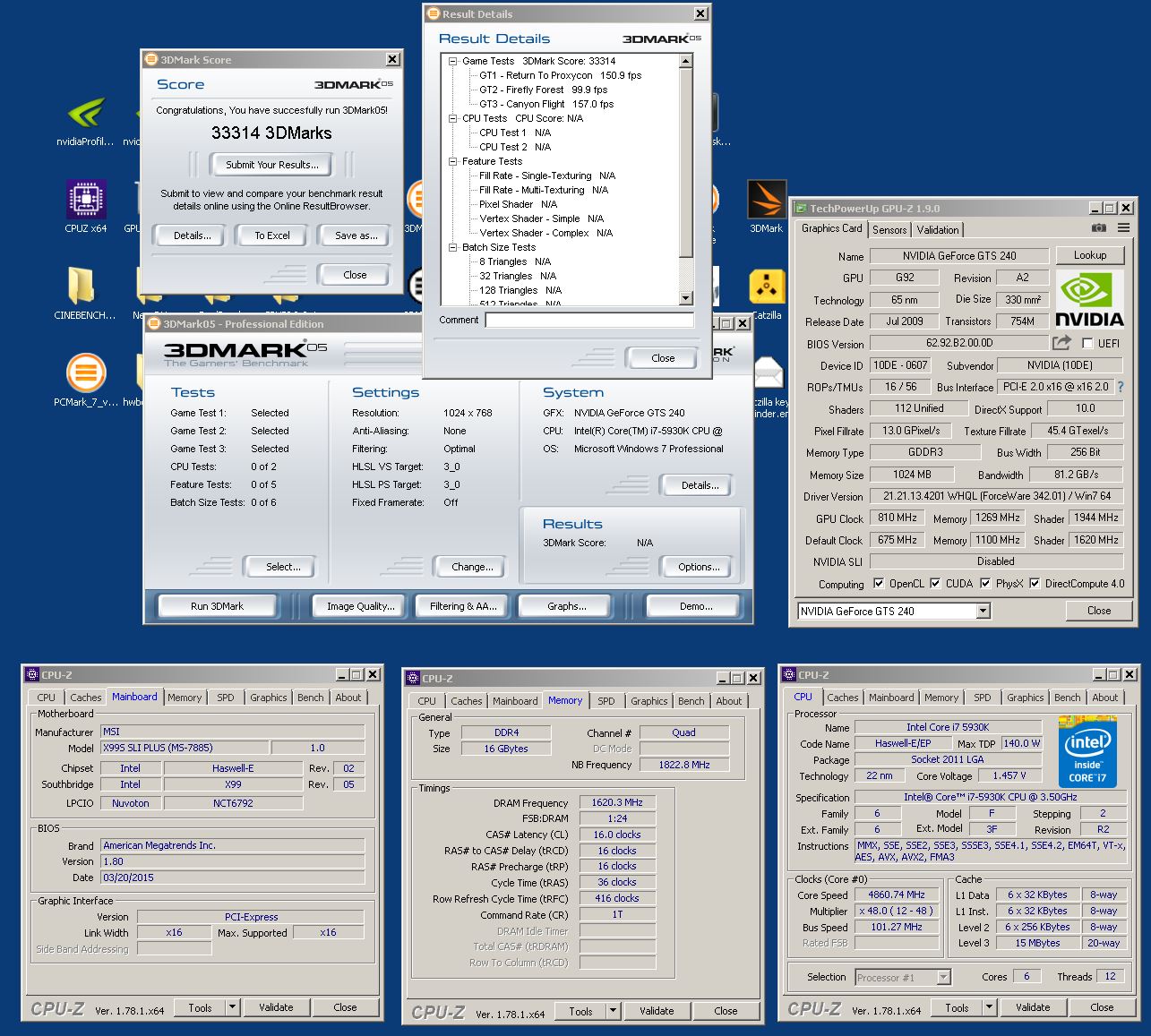The image size is (1151, 1036).
Task: Open Tools dropdown arrow in CPU tab CPU-Z
Action: (x=989, y=1007)
